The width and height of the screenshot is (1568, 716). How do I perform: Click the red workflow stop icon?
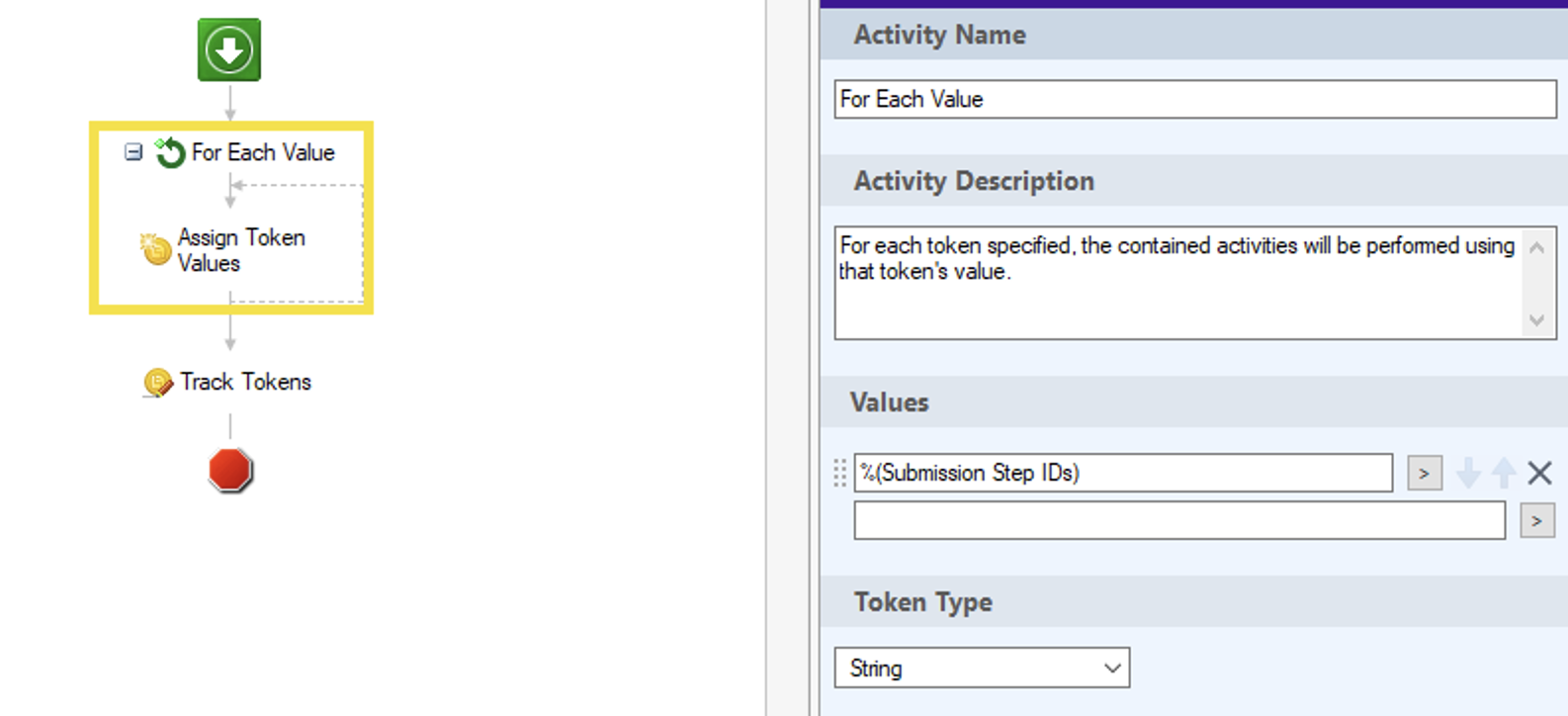coord(230,470)
